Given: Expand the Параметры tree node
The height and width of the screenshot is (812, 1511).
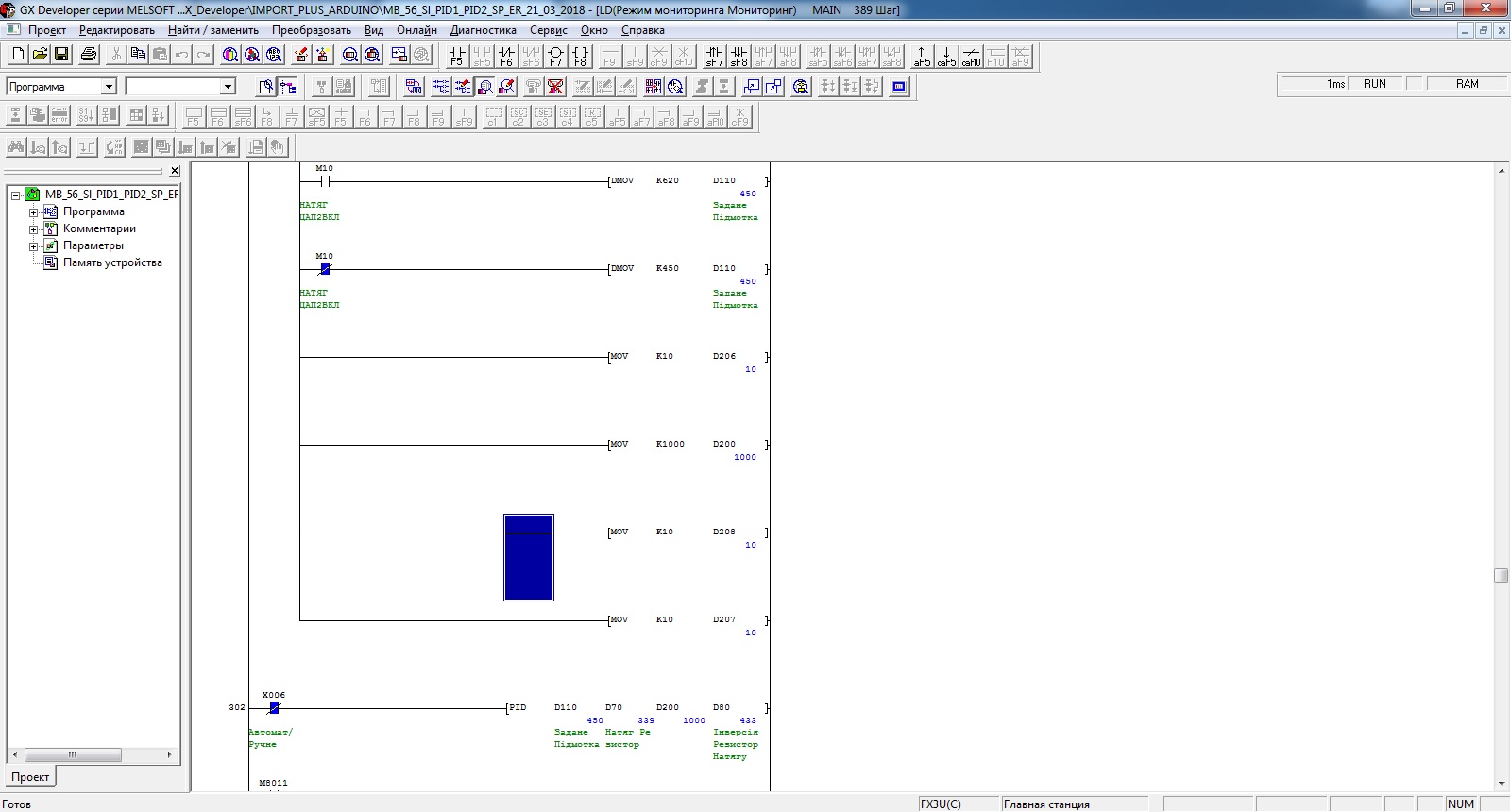Looking at the screenshot, I should [x=34, y=246].
